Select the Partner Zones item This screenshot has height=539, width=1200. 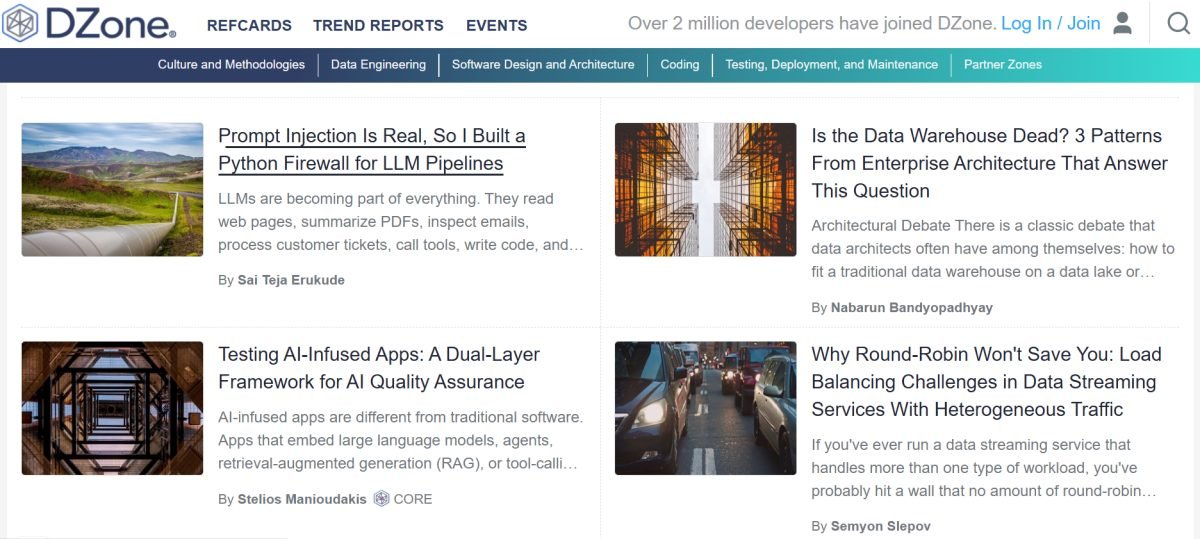point(1003,64)
